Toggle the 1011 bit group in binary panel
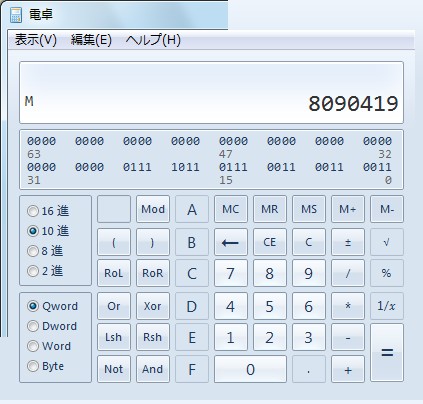This screenshot has height=404, width=423. [185, 167]
